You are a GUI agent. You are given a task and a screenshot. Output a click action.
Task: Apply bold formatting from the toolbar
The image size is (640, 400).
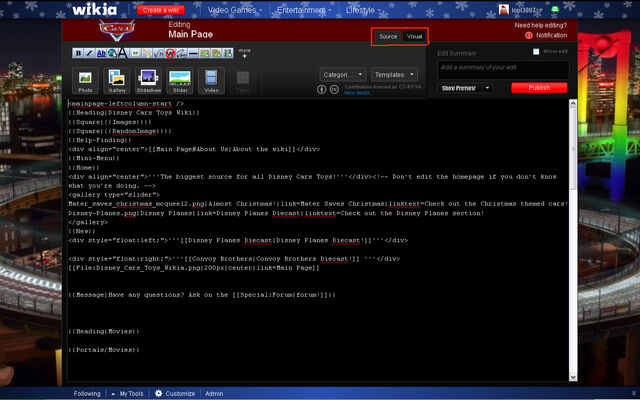pos(78,53)
